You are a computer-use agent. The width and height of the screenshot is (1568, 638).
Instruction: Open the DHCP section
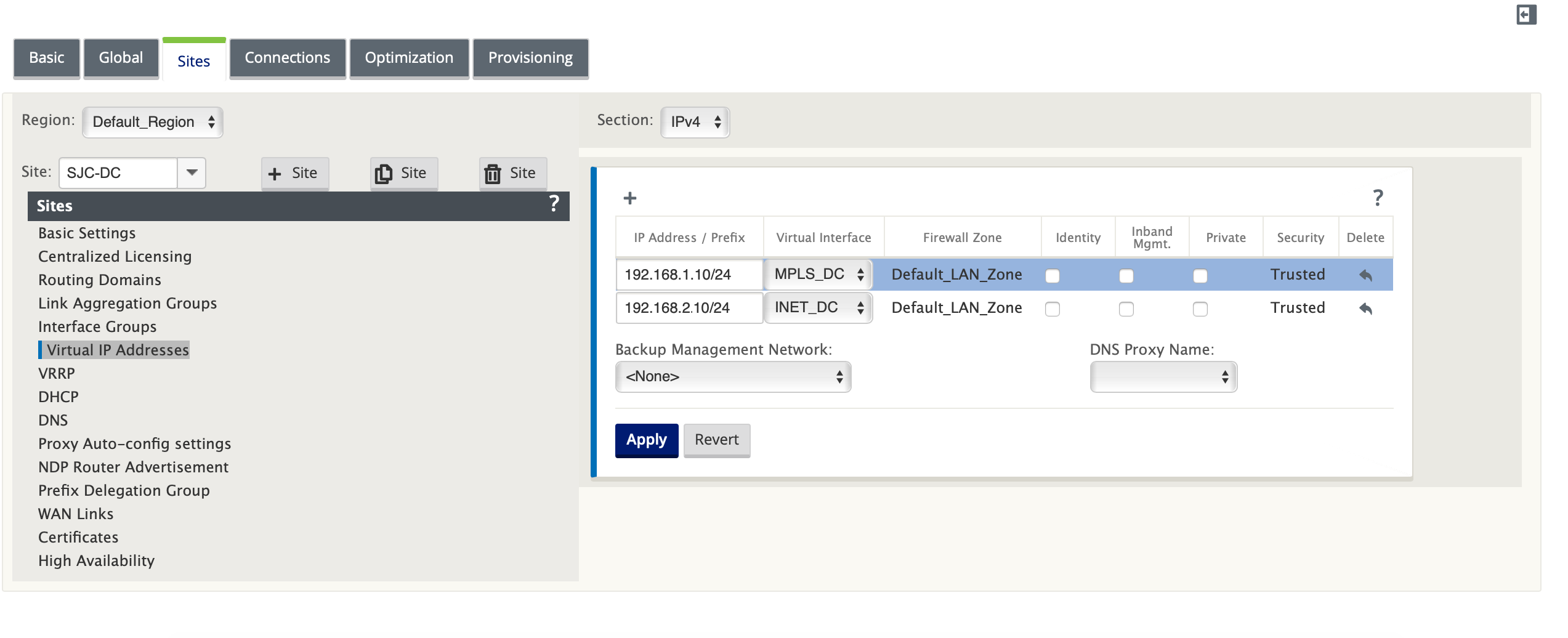(59, 397)
